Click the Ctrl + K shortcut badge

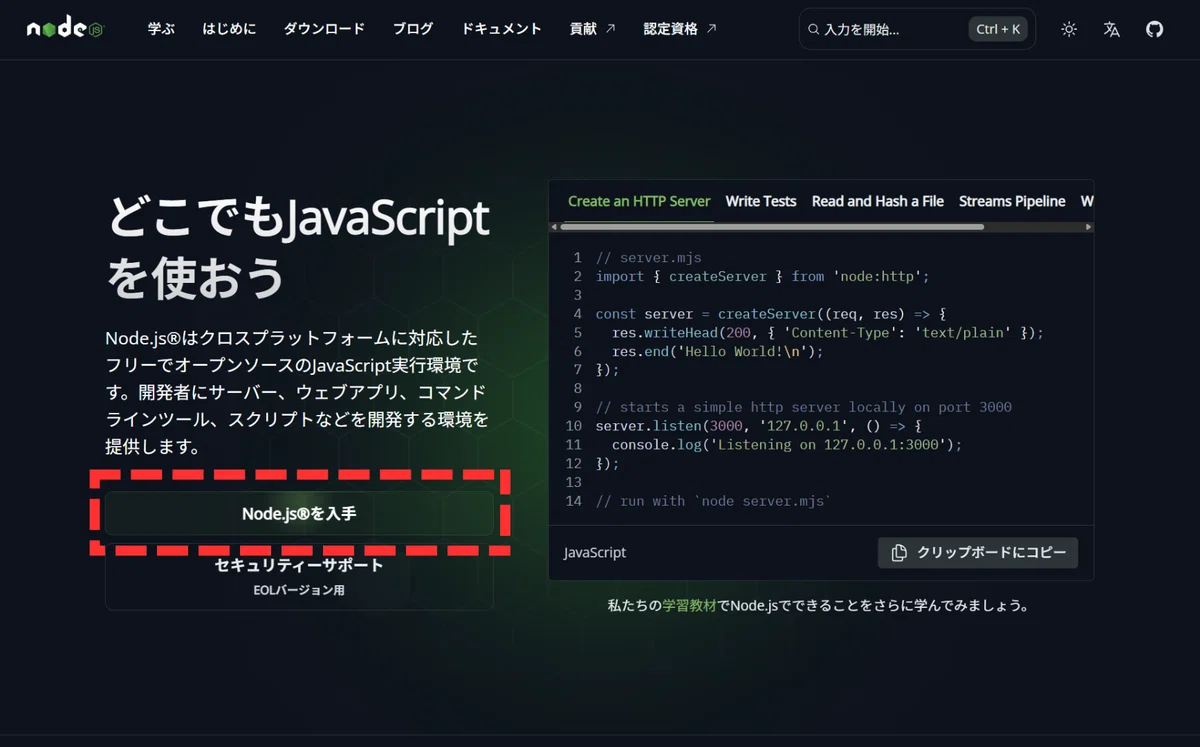point(998,30)
